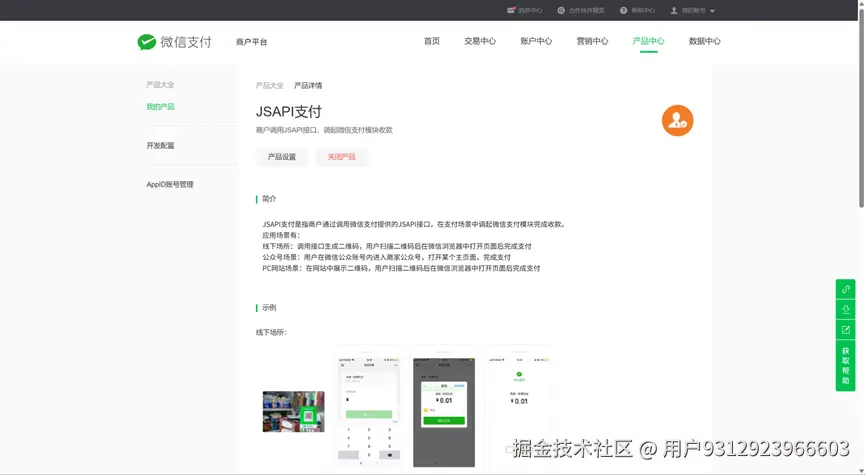This screenshot has width=865, height=475.
Task: Open the message center envelope icon
Action: coord(511,10)
